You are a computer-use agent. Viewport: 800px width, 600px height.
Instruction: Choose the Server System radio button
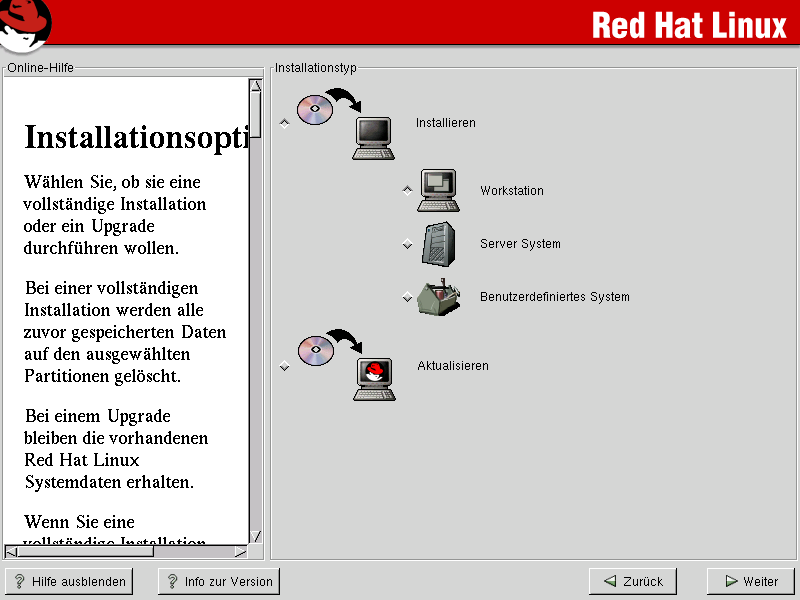tap(407, 244)
